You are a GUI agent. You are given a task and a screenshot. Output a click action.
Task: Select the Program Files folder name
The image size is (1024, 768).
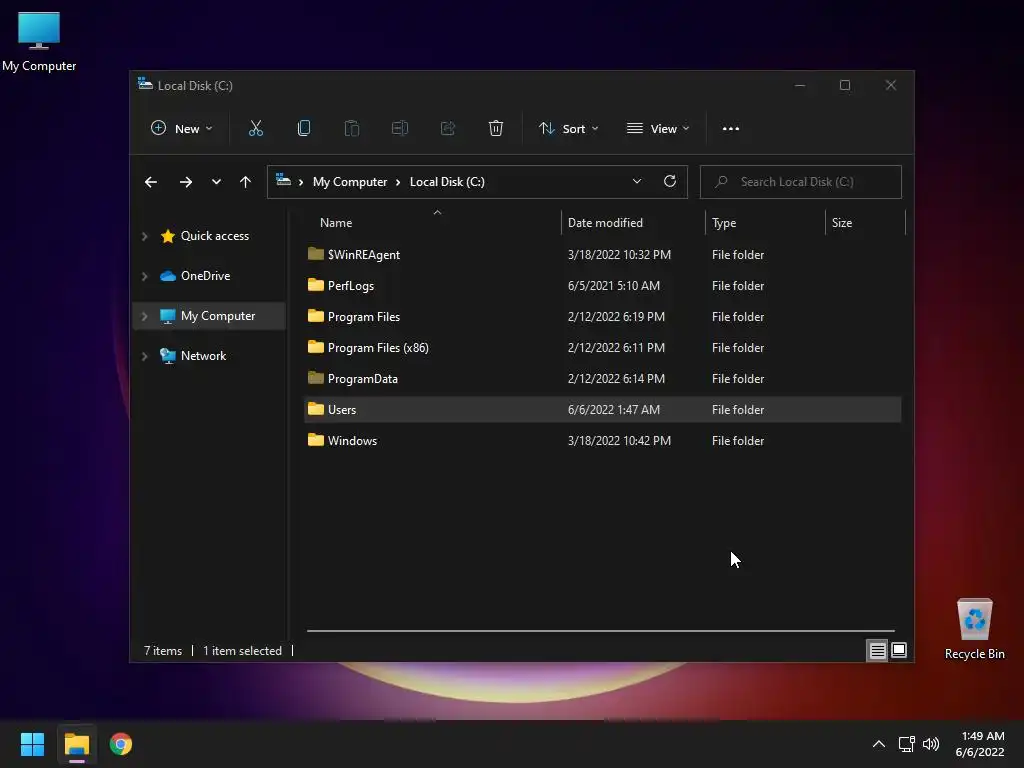(364, 317)
